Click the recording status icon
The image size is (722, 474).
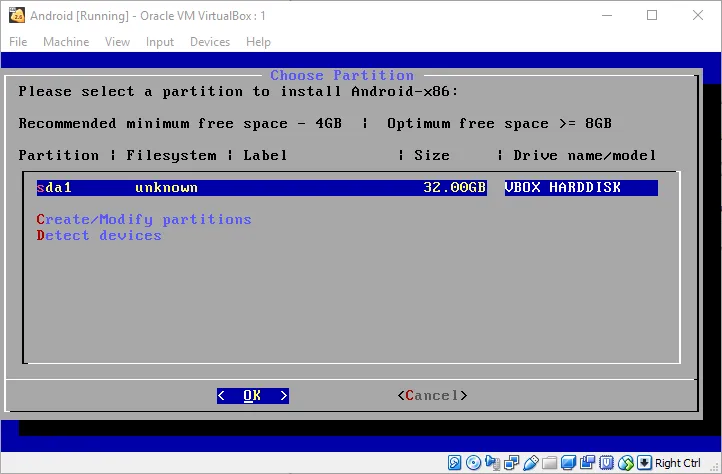587,463
